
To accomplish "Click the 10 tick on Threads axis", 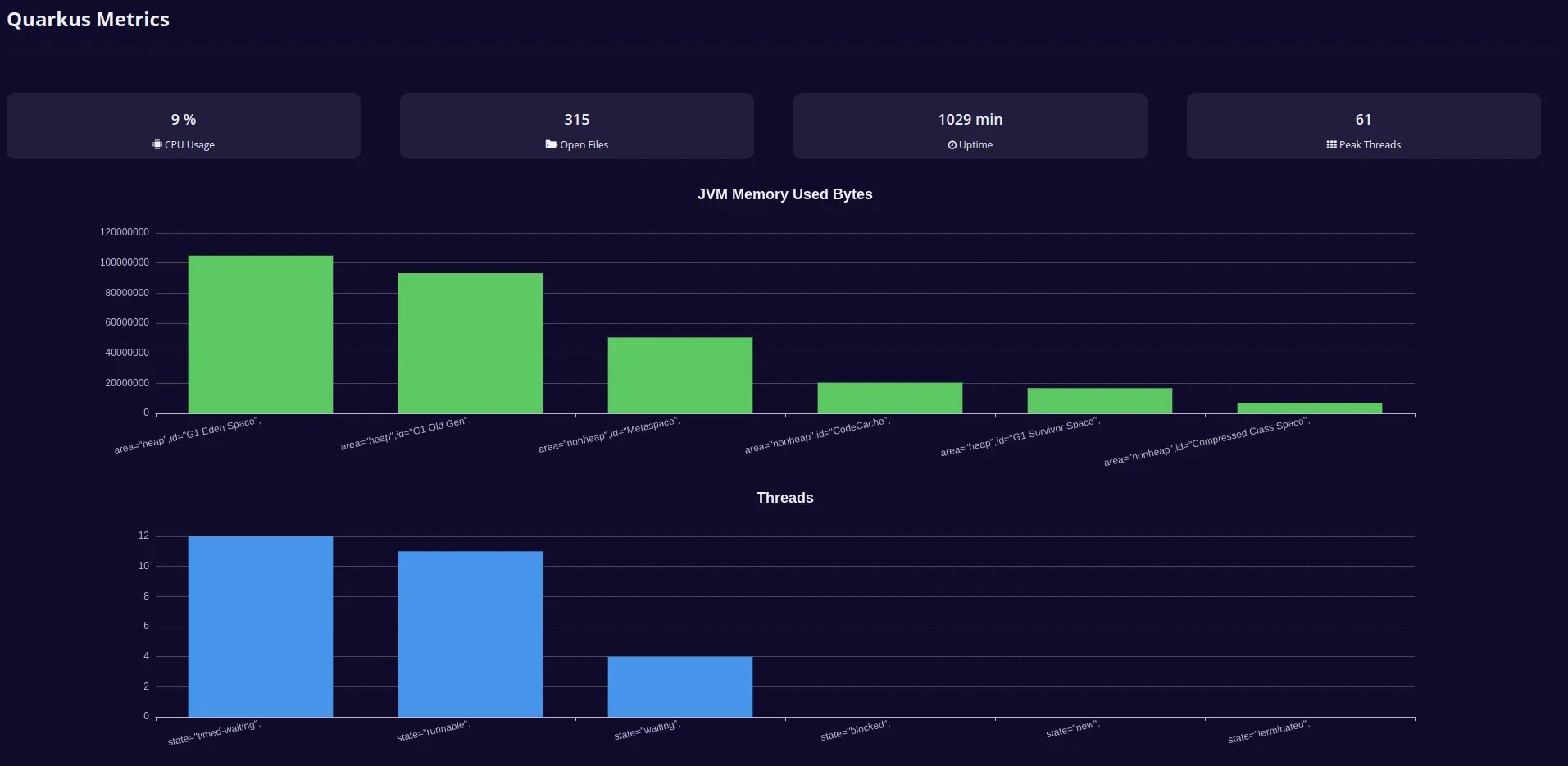I will pyautogui.click(x=144, y=566).
